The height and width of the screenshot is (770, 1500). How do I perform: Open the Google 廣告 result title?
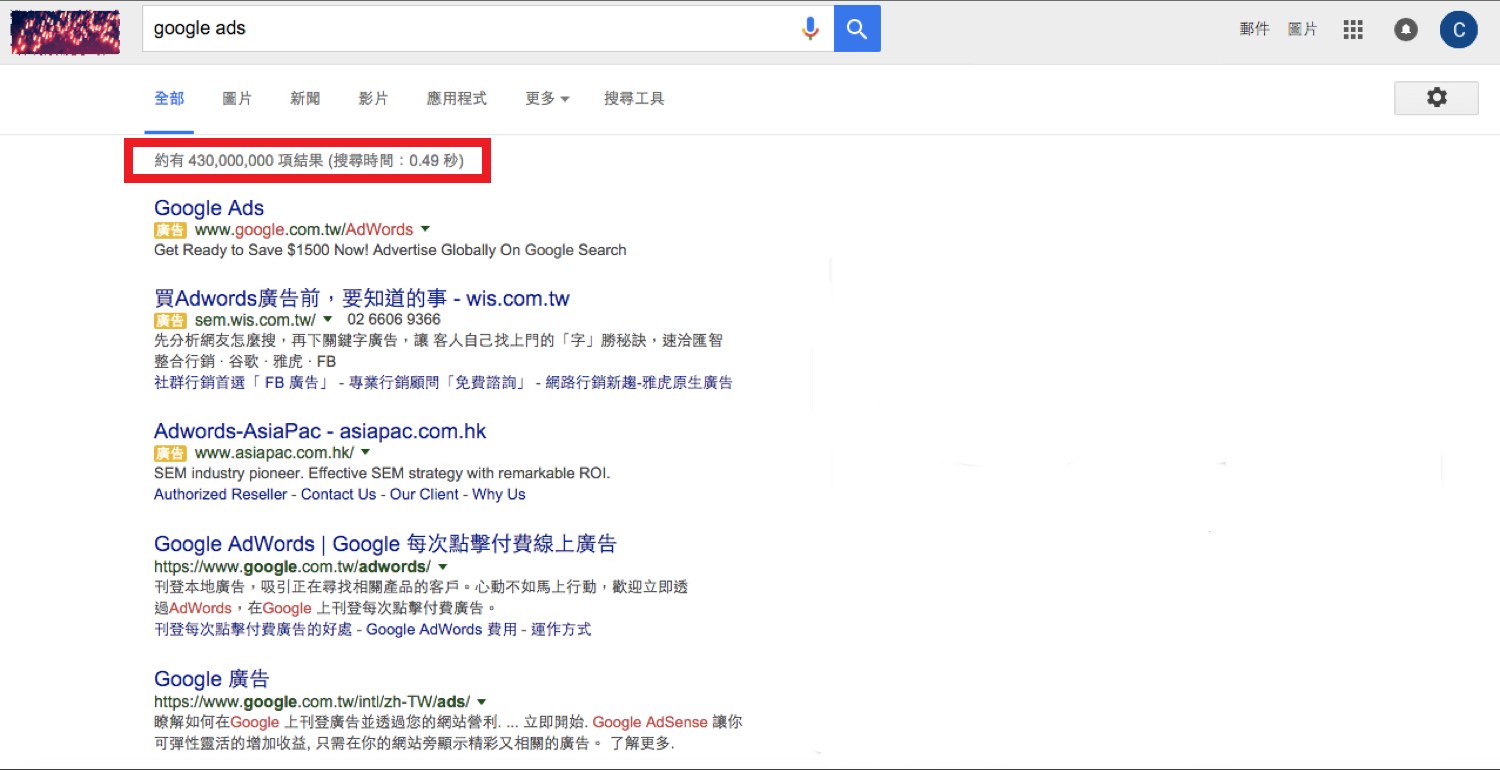coord(212,679)
